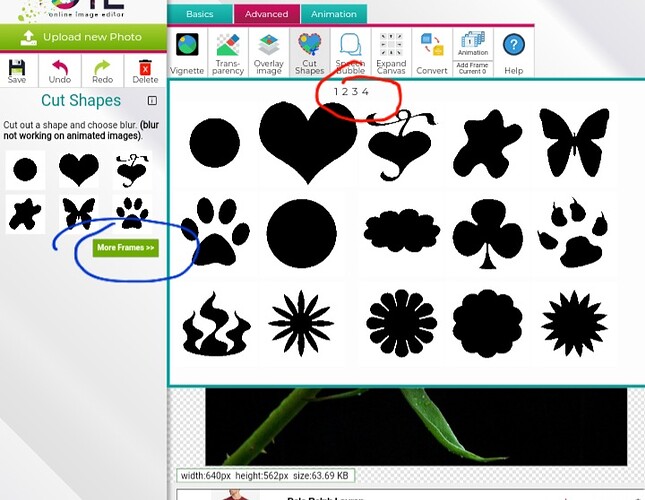Viewport: 645px width, 500px height.
Task: Pick the butterfly shape in grid
Action: (x=573, y=142)
